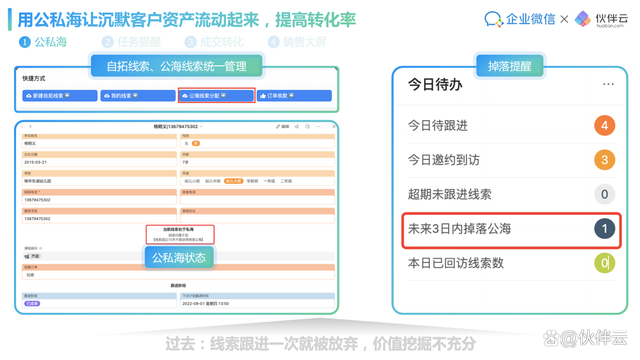
Task: Open the more options dash in record header
Action: (318, 127)
